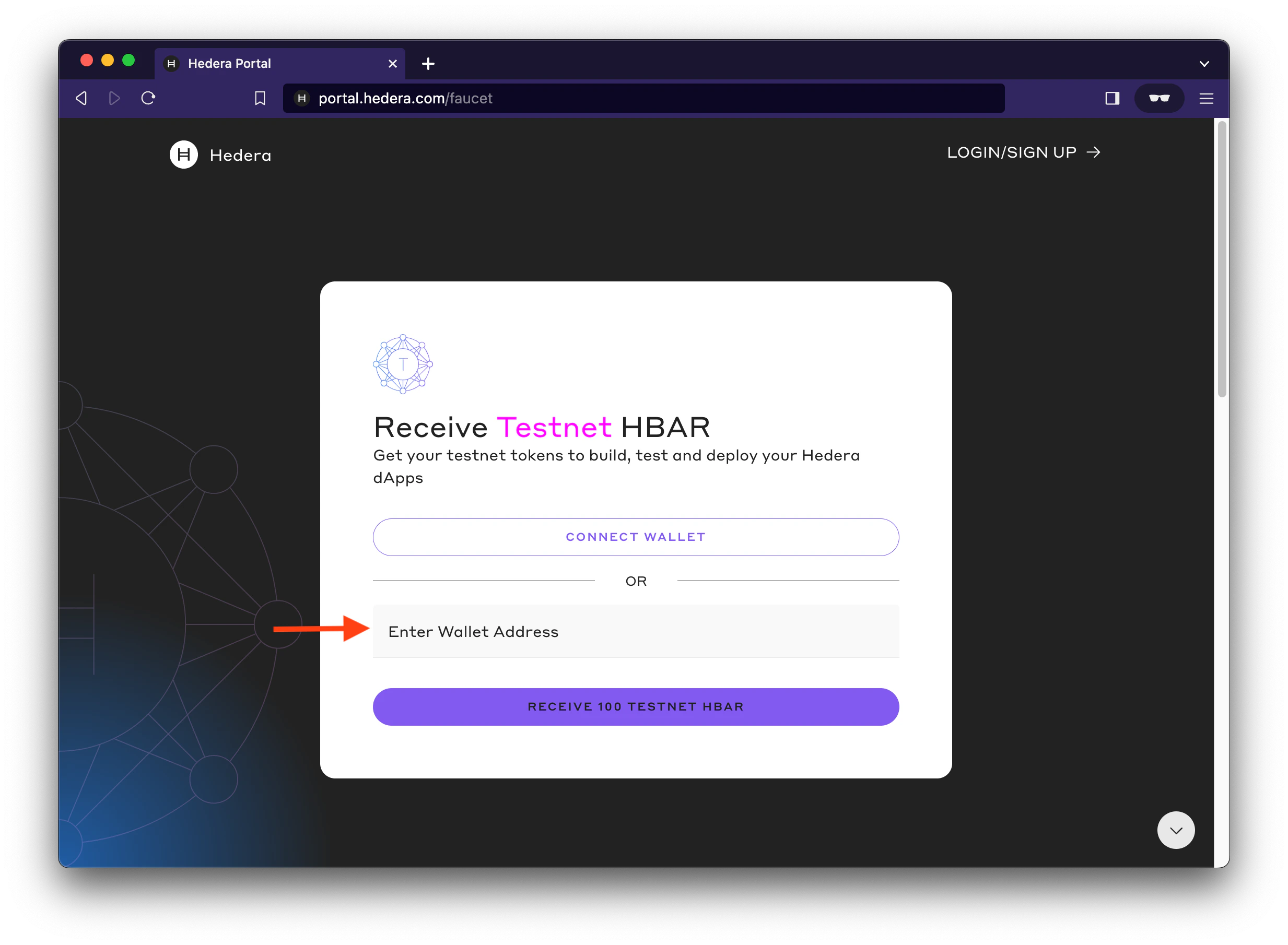Expand the tab list chevron dropdown

1204,64
